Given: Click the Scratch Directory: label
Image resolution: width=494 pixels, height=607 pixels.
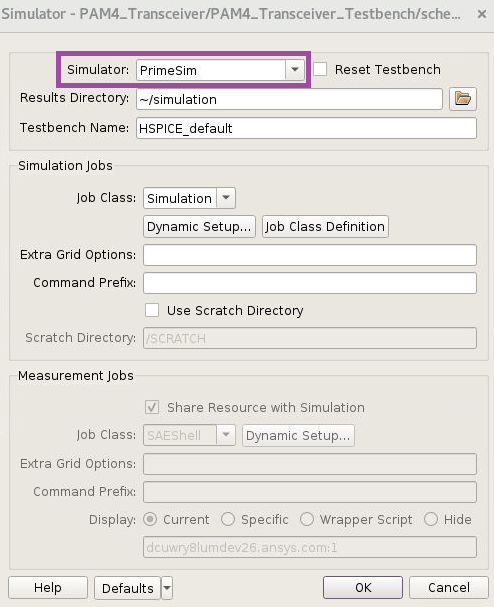Looking at the screenshot, I should [x=81, y=338].
